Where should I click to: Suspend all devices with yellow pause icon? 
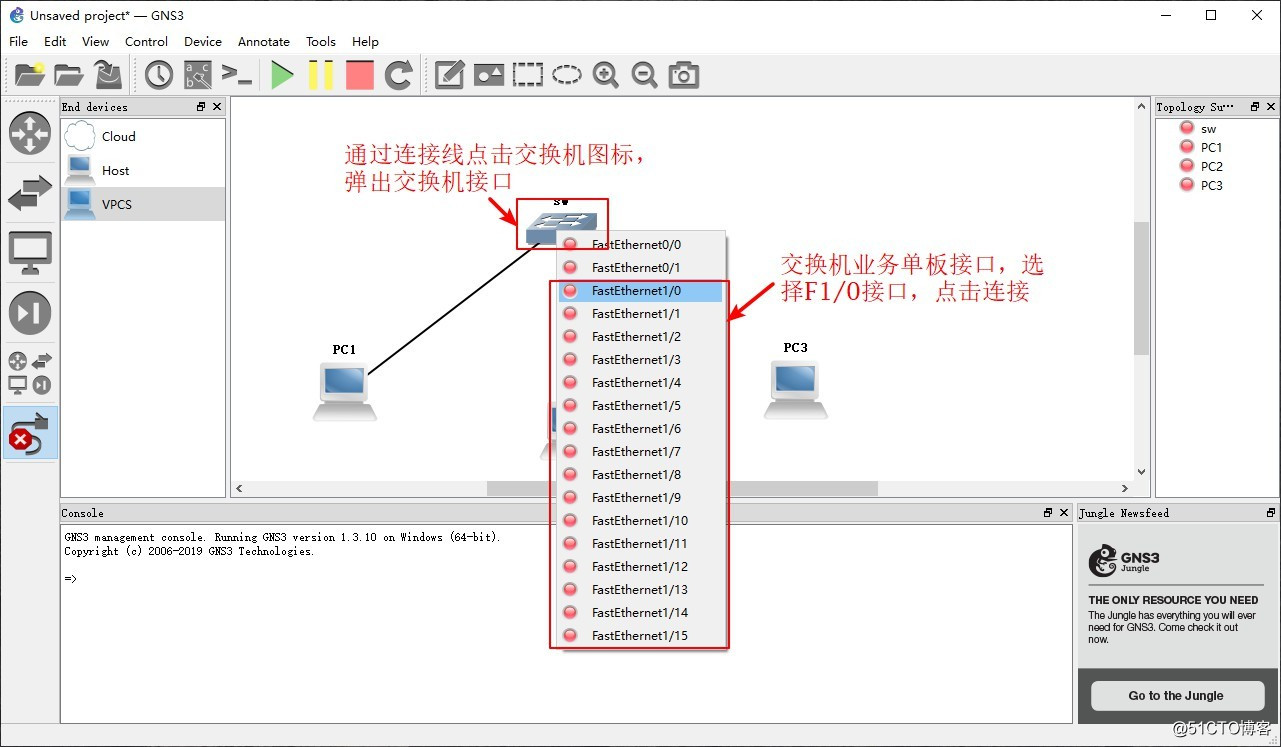pos(321,74)
